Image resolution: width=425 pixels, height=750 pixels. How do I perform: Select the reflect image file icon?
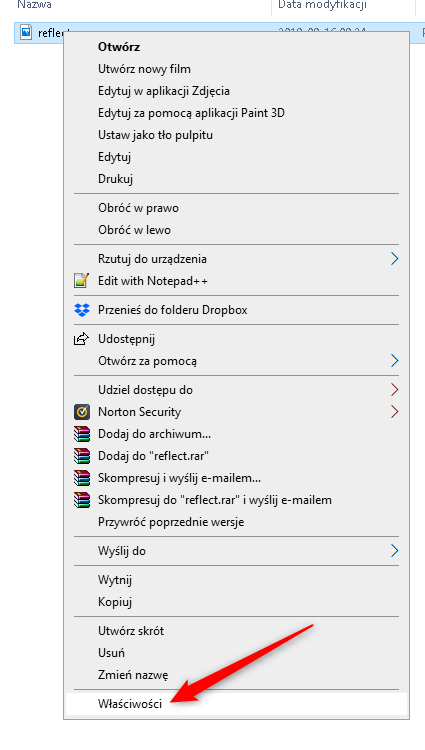26,33
